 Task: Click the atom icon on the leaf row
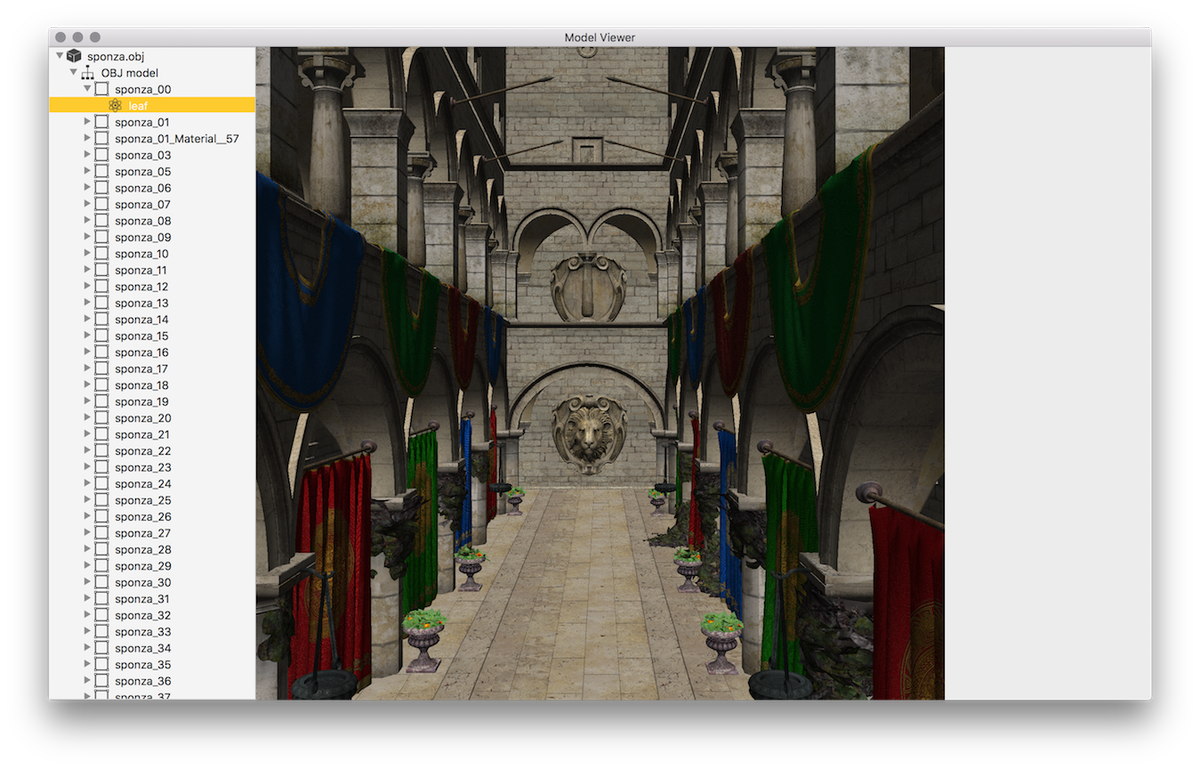tap(115, 106)
